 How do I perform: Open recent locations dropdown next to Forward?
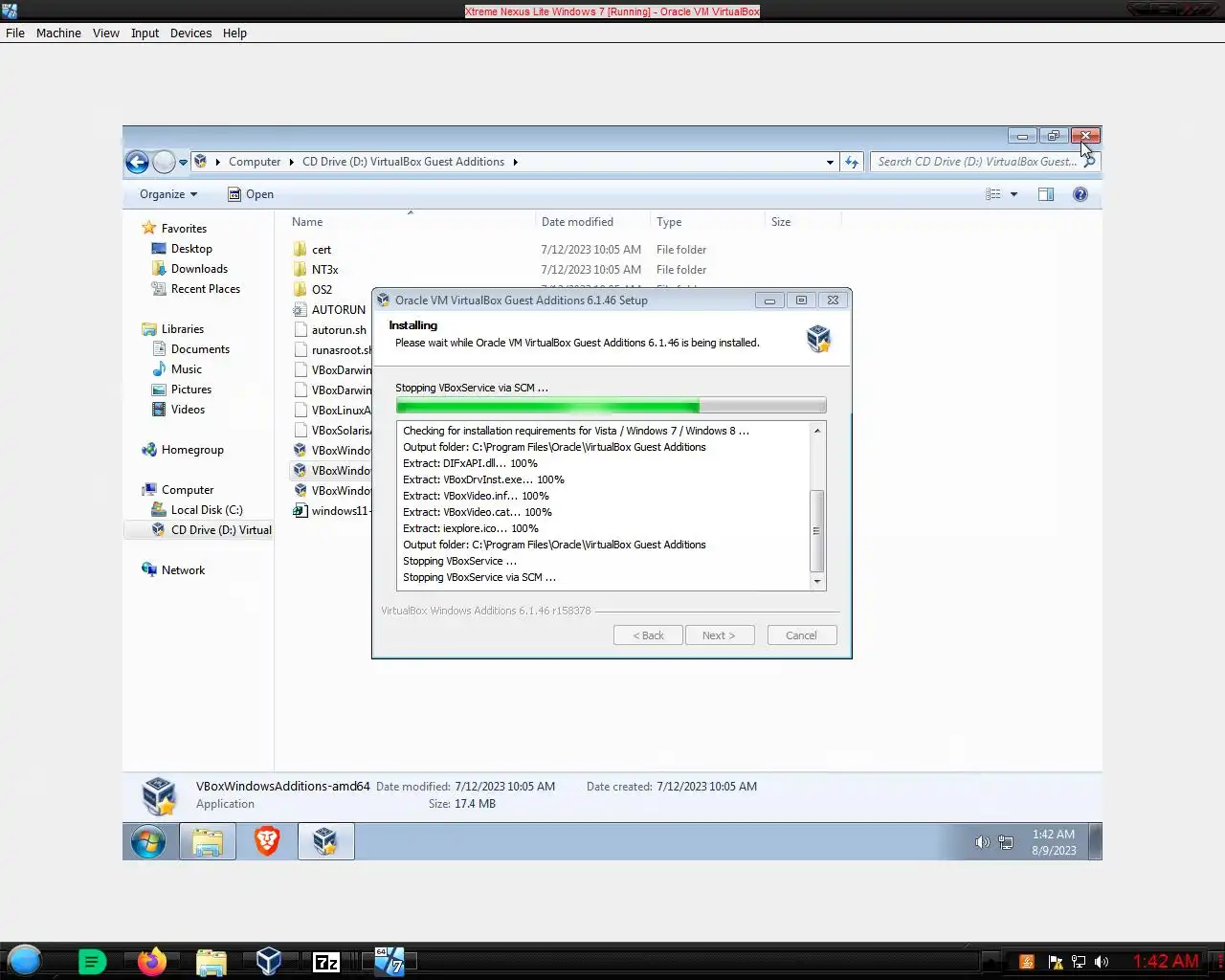[183, 163]
